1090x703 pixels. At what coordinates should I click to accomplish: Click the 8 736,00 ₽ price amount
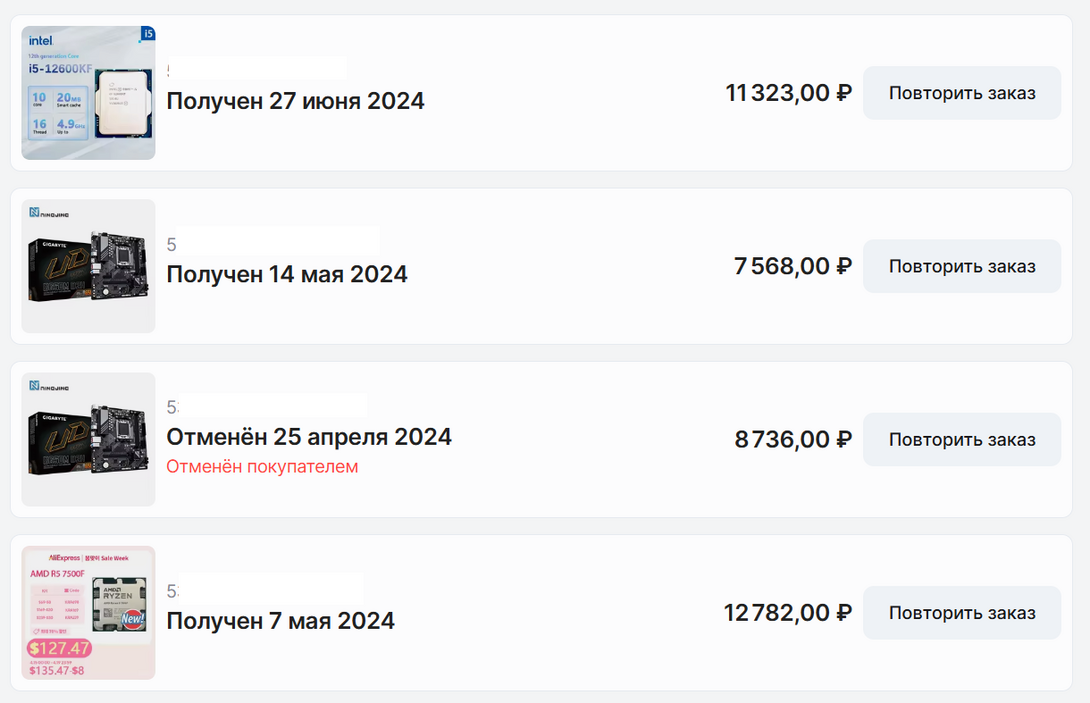[x=792, y=440]
